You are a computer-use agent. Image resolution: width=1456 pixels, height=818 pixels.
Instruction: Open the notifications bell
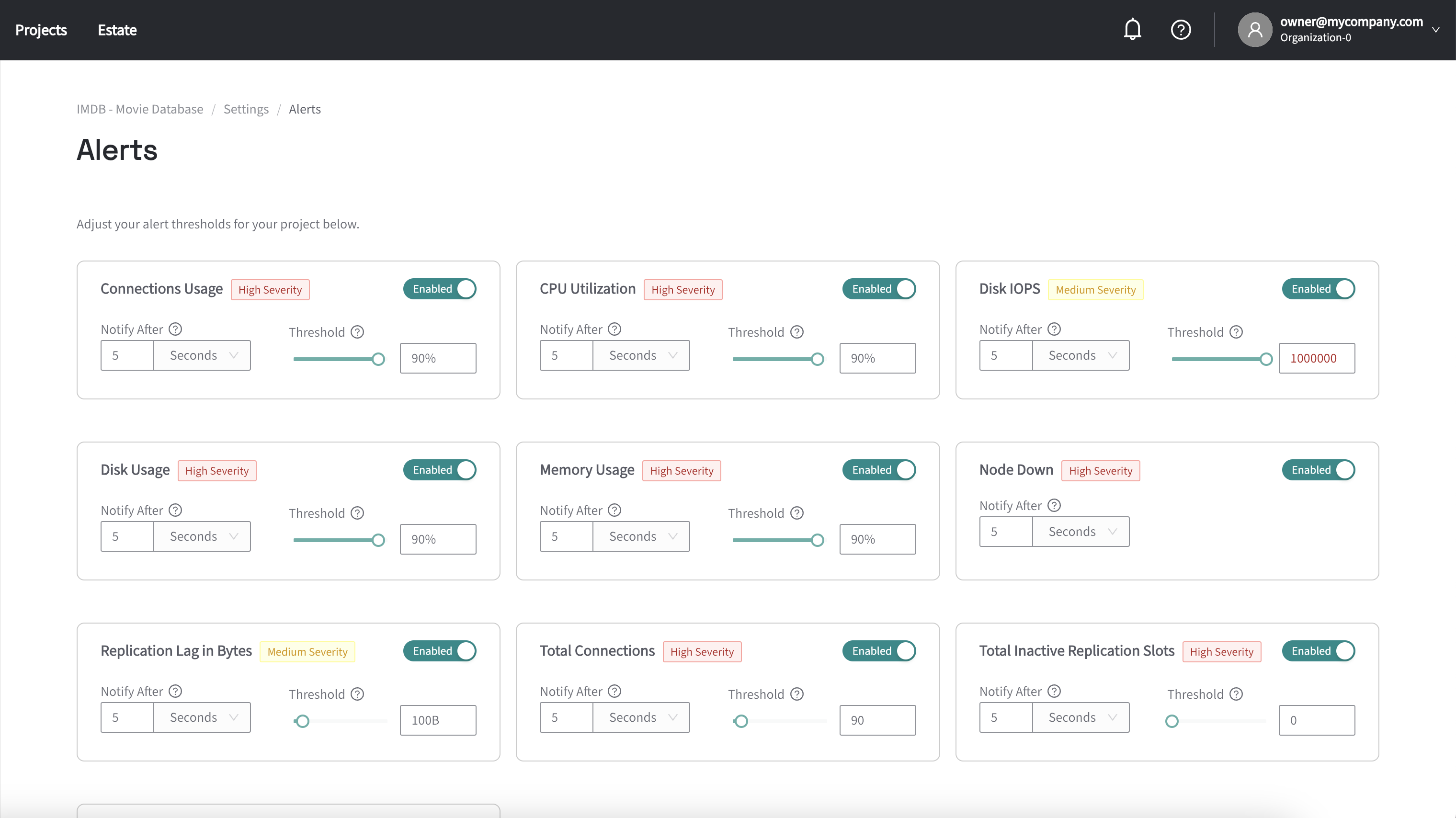(1132, 29)
